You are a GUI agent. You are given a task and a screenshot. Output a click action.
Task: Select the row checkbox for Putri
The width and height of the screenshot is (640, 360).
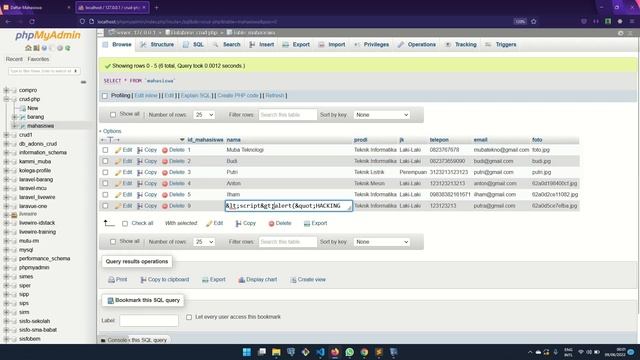click(x=105, y=172)
